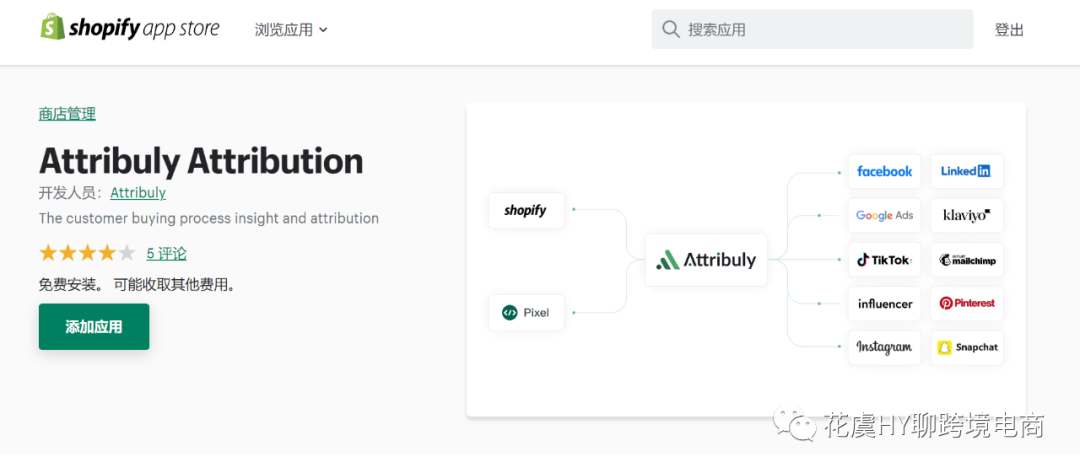Click the search magnifier icon
The width and height of the screenshot is (1080, 473).
coord(670,29)
